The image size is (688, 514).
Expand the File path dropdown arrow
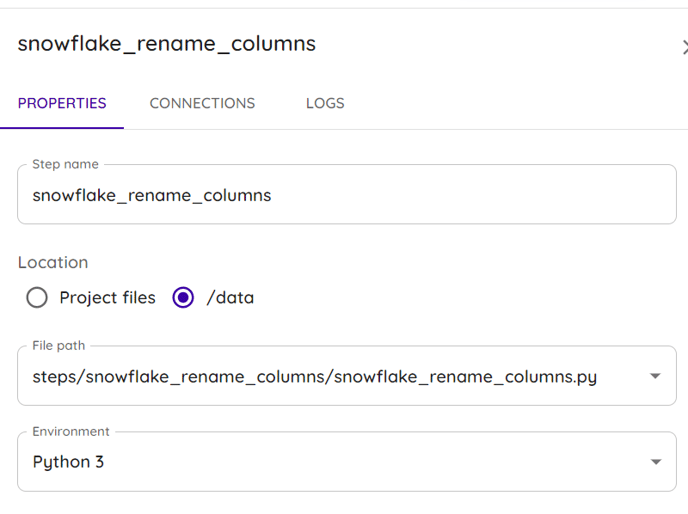pyautogui.click(x=655, y=376)
